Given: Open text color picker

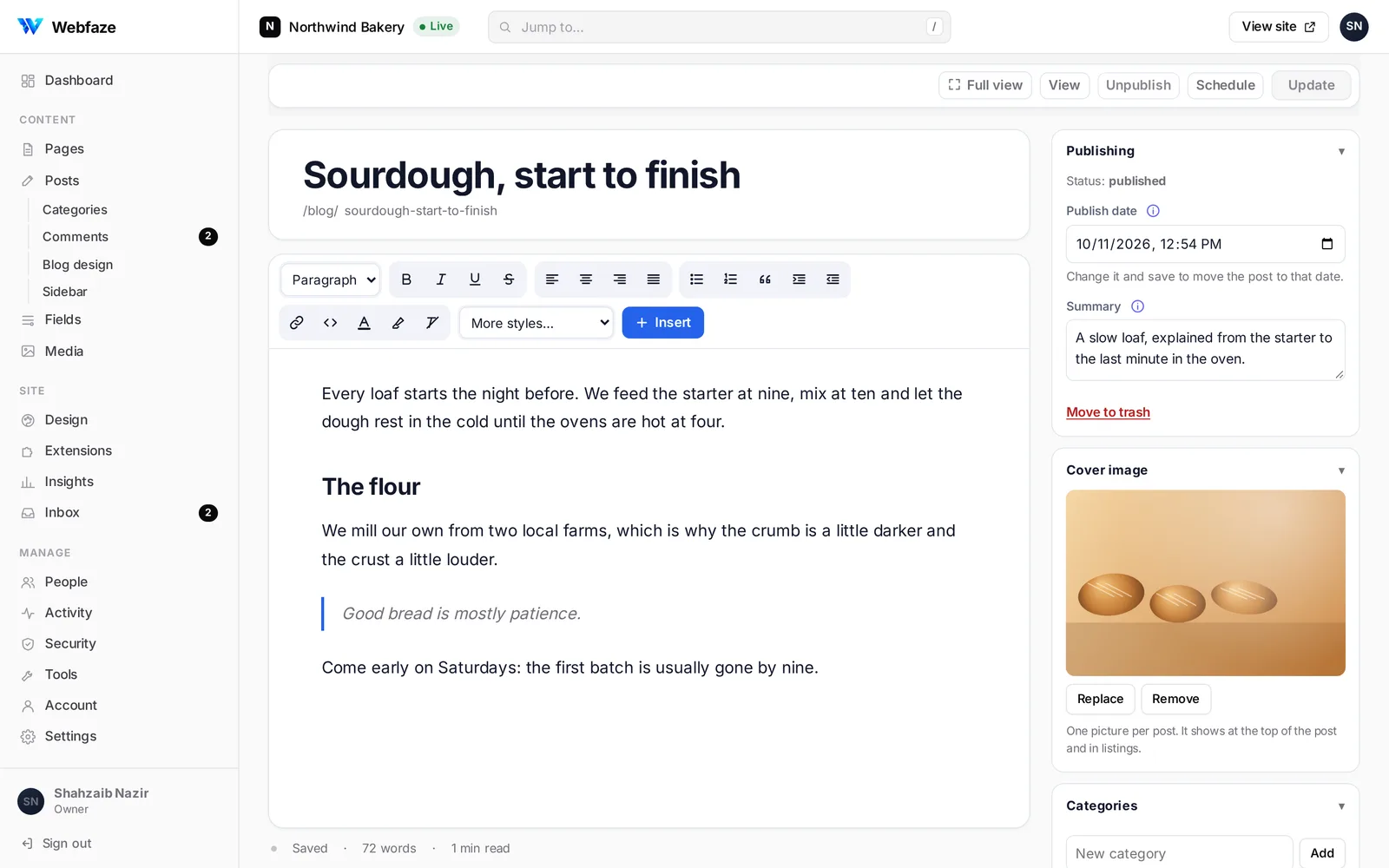Looking at the screenshot, I should coord(365,323).
